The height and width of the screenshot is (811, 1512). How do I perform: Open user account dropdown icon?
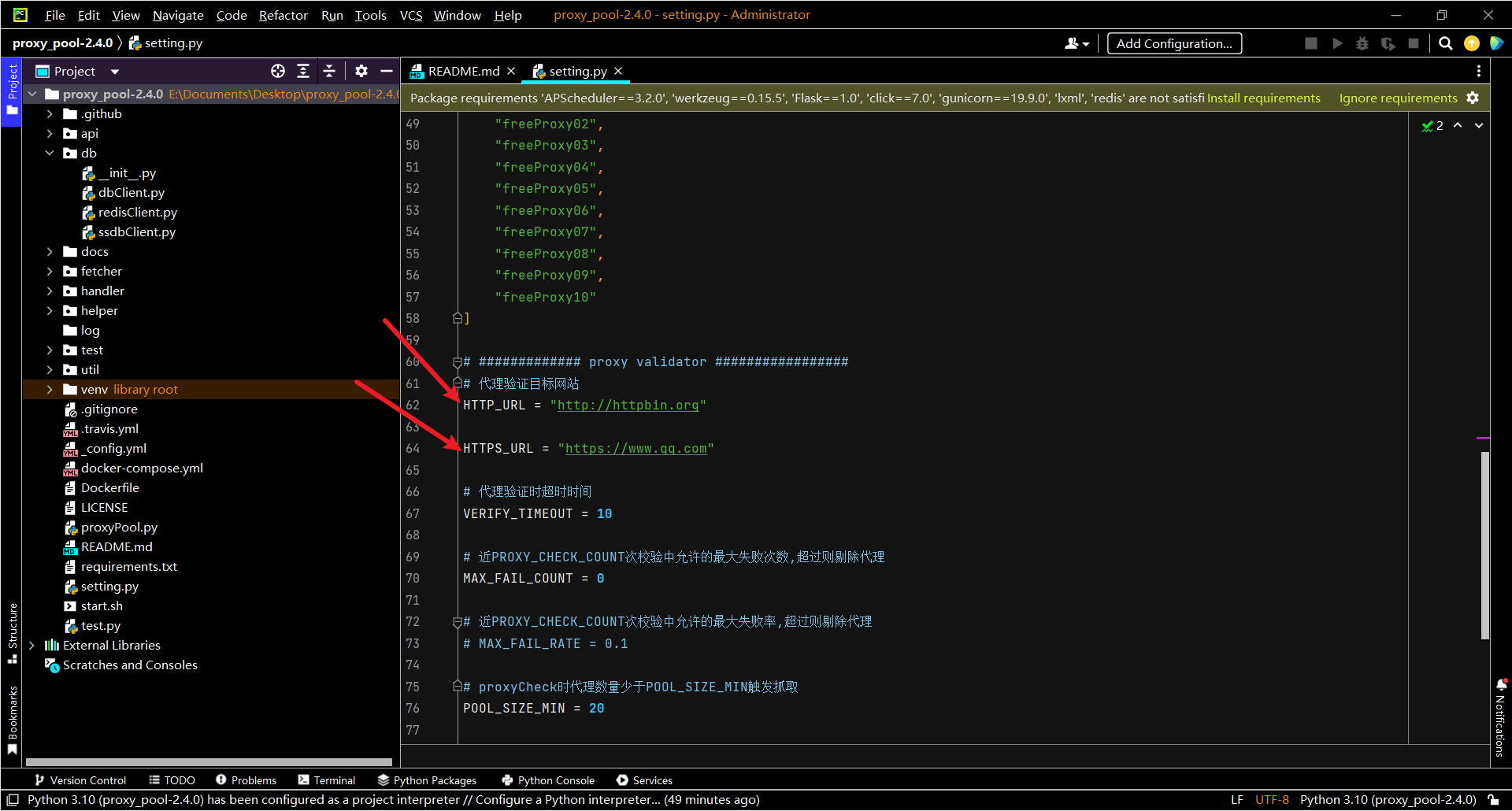tap(1077, 43)
